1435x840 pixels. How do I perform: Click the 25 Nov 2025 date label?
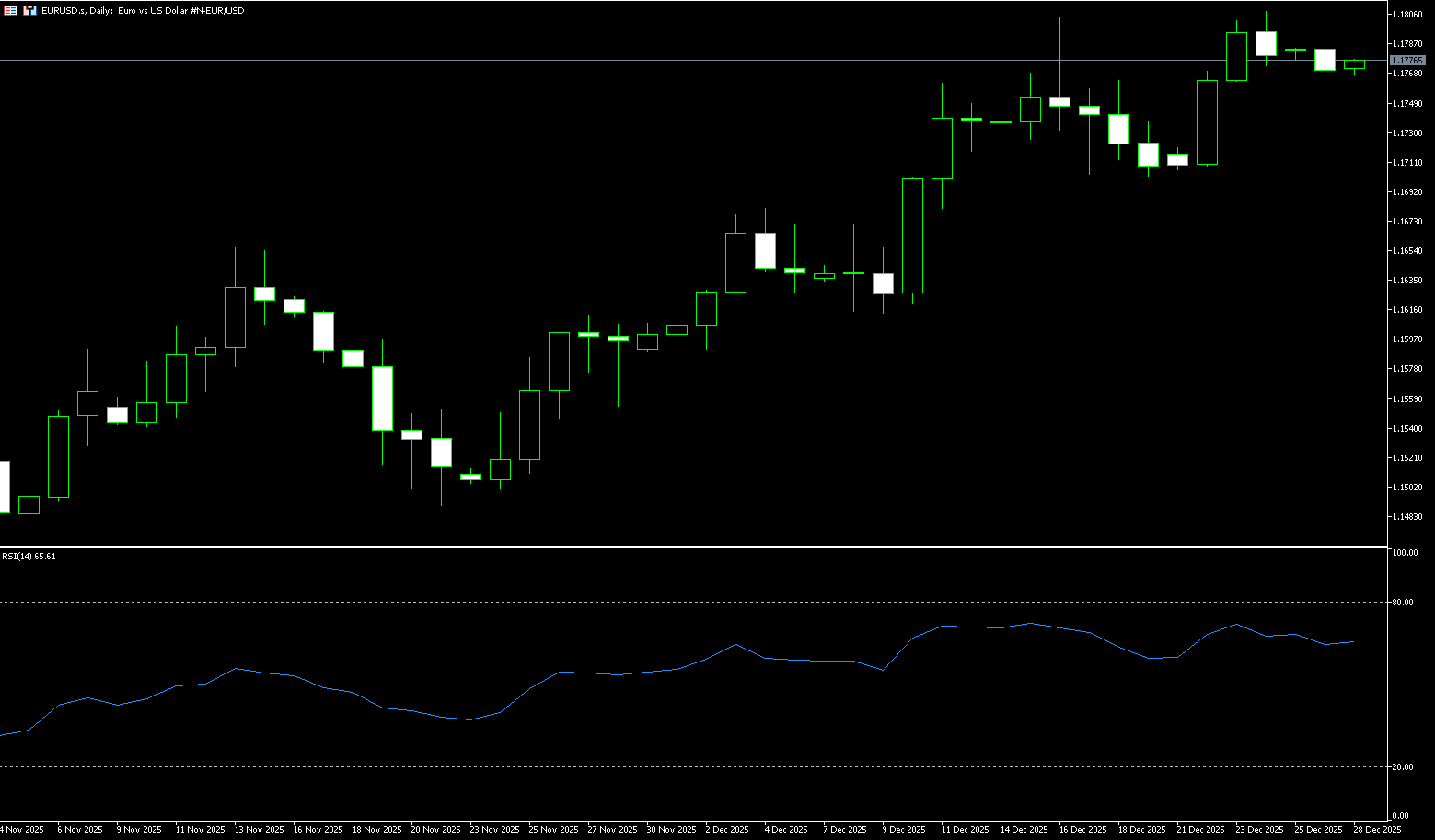(553, 830)
